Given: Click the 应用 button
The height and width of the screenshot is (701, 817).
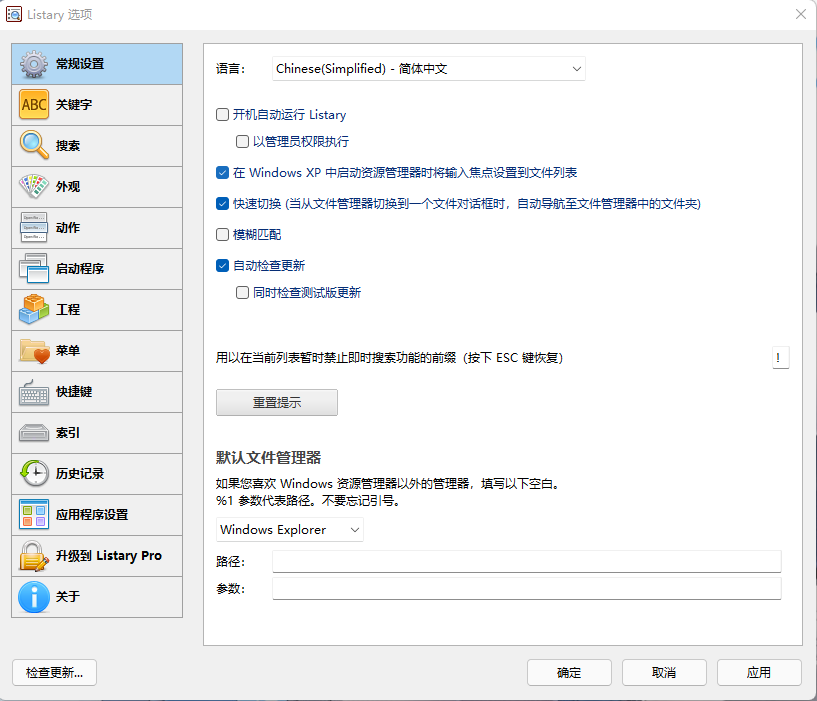Looking at the screenshot, I should click(759, 672).
